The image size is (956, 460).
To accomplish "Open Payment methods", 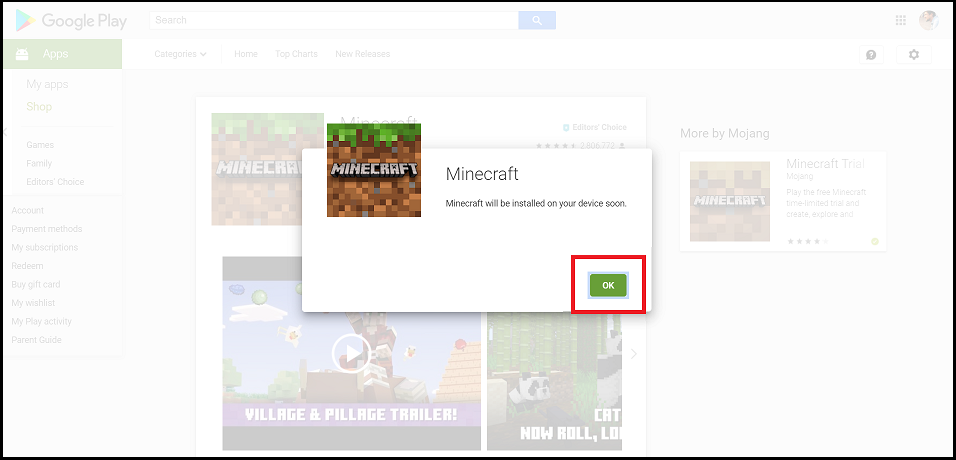I will click(x=46, y=229).
